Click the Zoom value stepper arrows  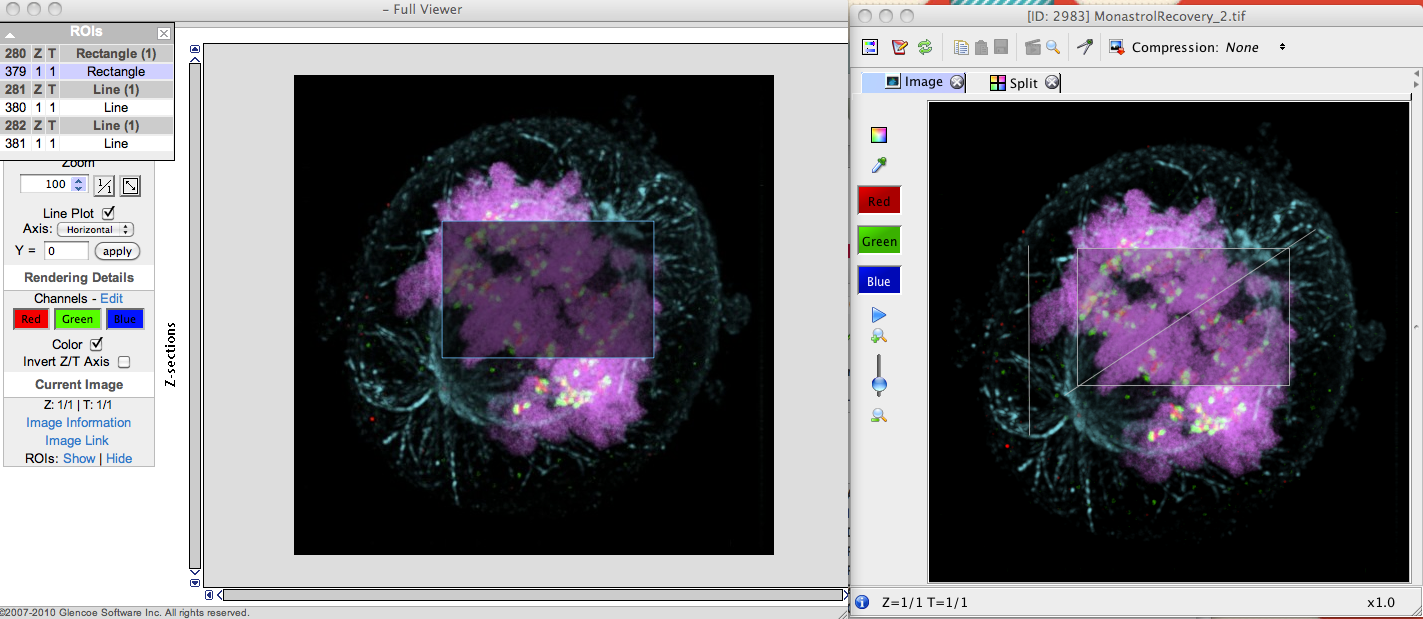tap(79, 184)
